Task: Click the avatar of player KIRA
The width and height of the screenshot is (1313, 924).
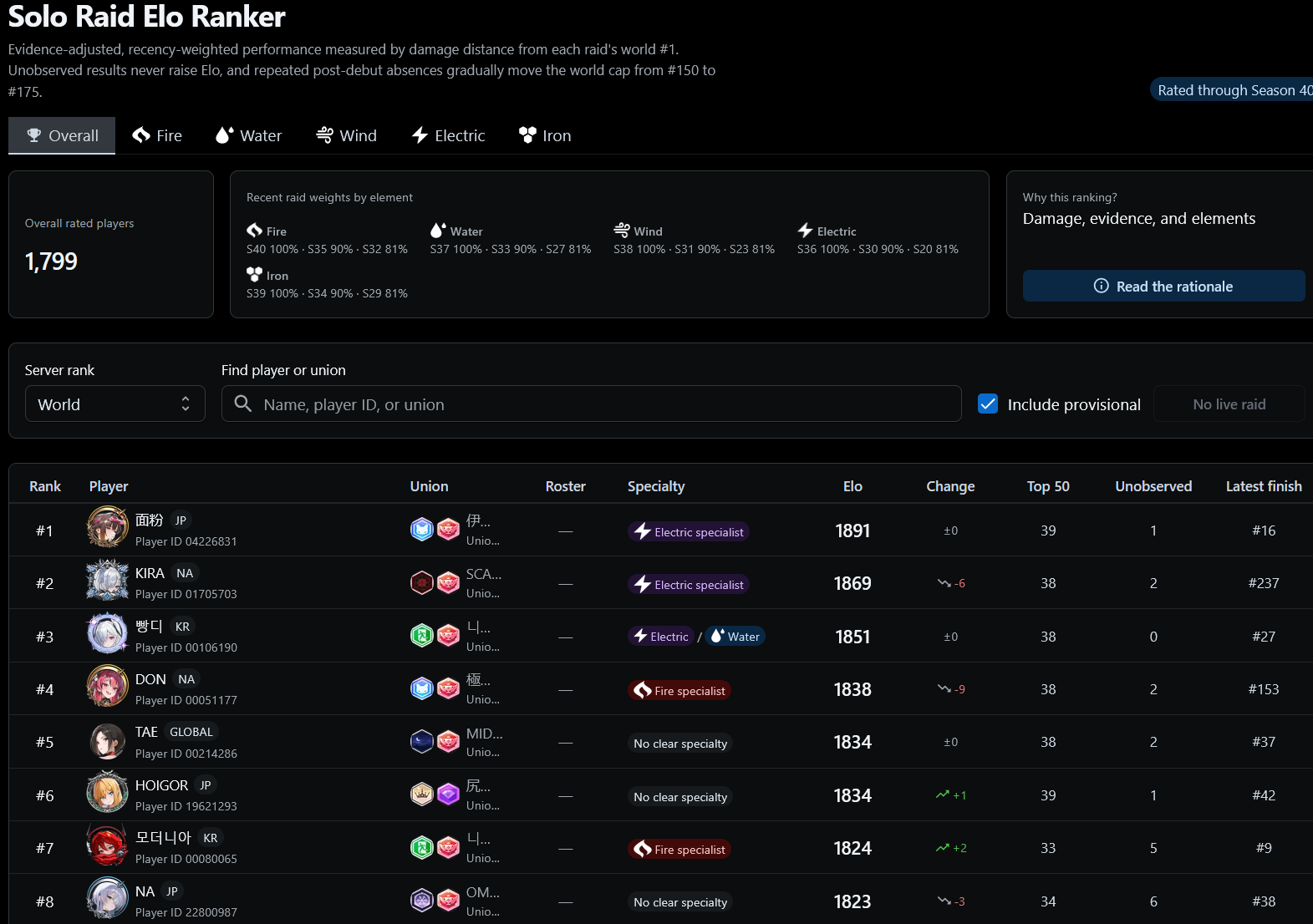Action: click(108, 580)
